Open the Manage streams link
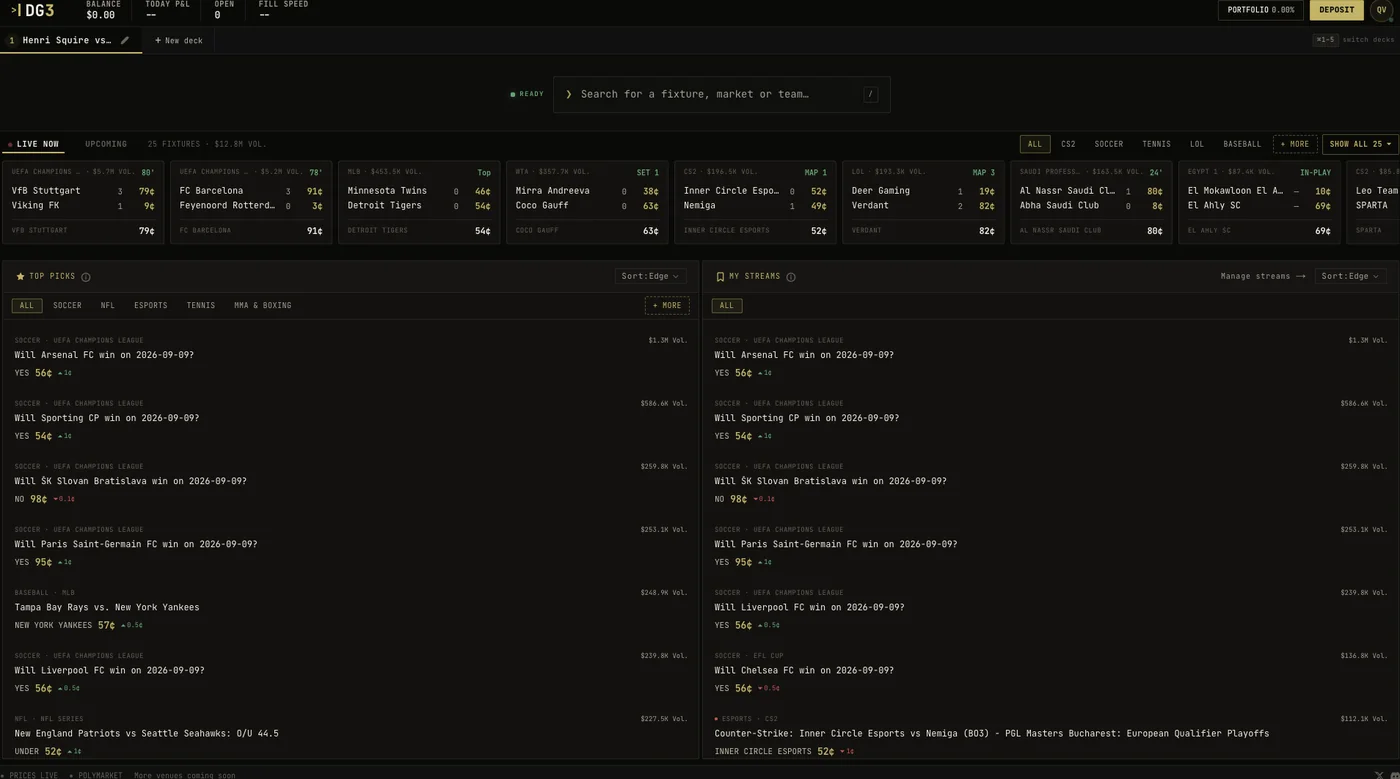Image resolution: width=1400 pixels, height=779 pixels. (x=1263, y=276)
